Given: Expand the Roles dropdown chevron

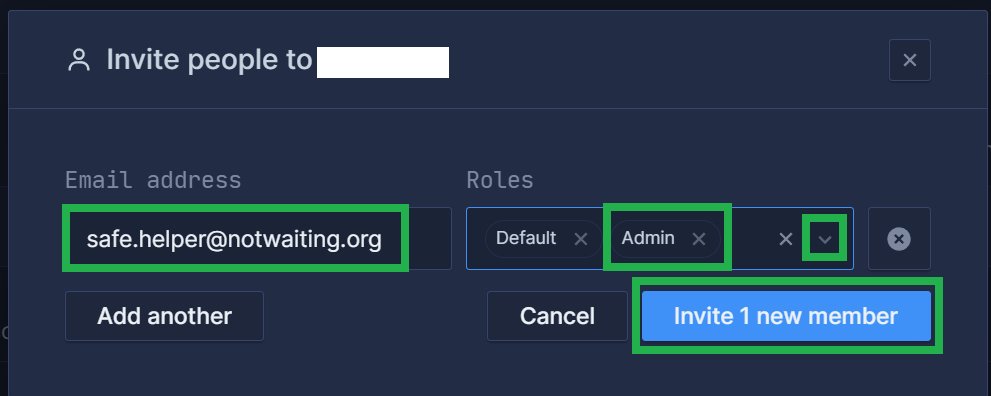Looking at the screenshot, I should point(824,239).
